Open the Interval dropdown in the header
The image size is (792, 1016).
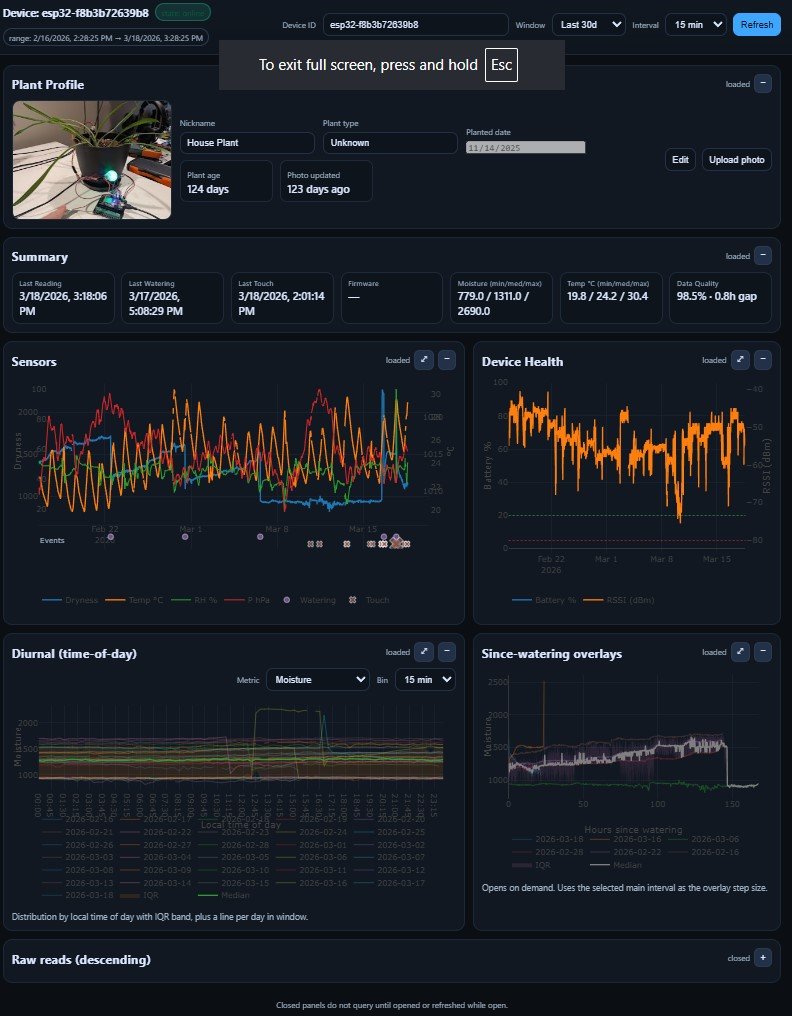695,25
